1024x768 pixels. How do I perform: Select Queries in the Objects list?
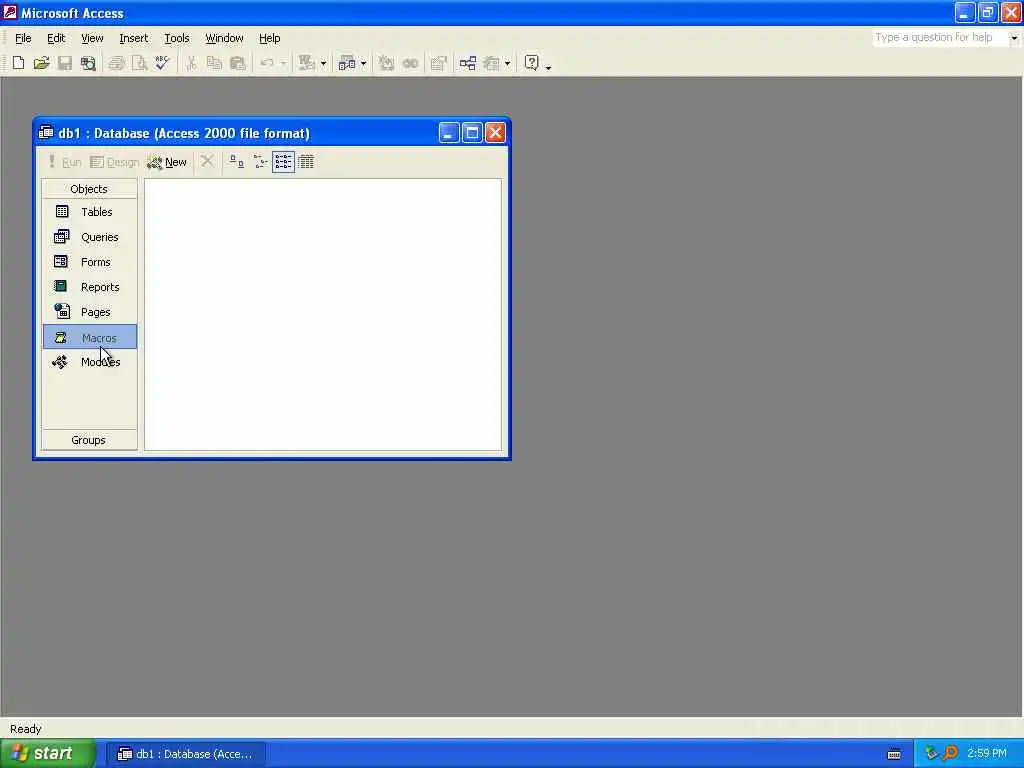pos(89,237)
